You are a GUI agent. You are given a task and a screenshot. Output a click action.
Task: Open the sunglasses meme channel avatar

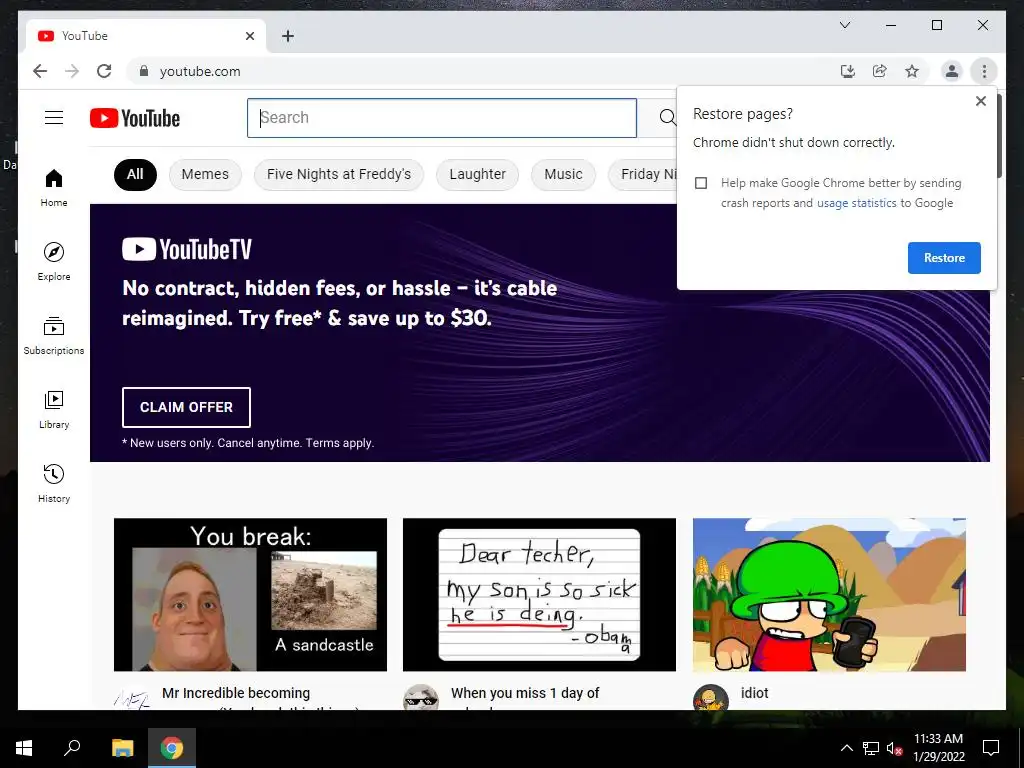click(x=421, y=697)
